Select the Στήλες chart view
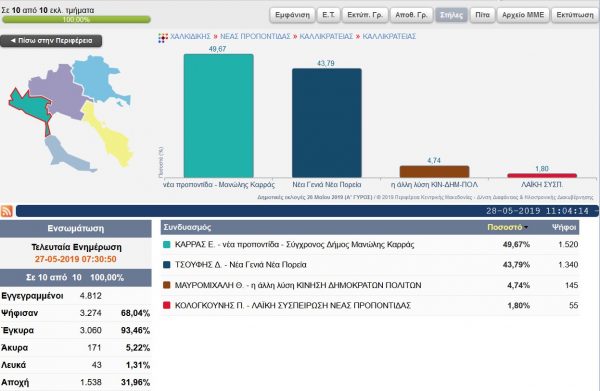 451,15
